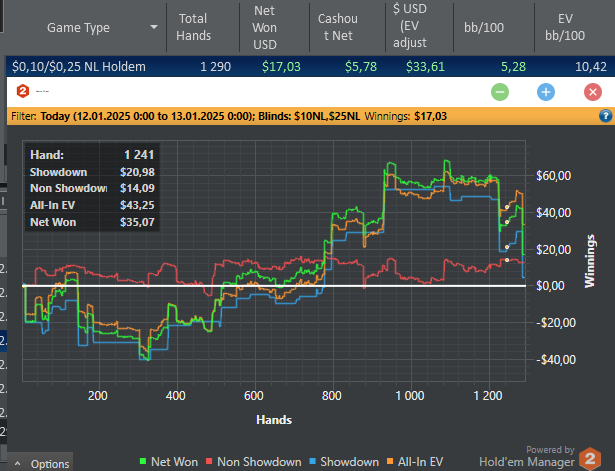Toggle the Non Showdown legend series

point(254,462)
